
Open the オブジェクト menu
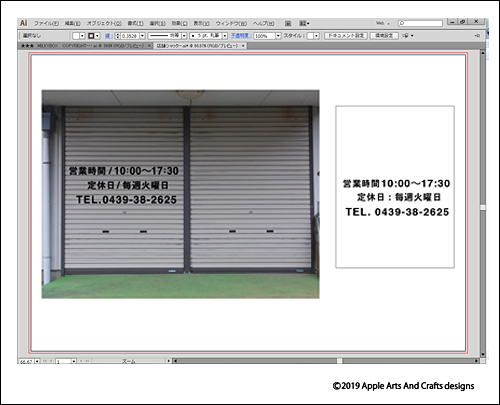[104, 23]
